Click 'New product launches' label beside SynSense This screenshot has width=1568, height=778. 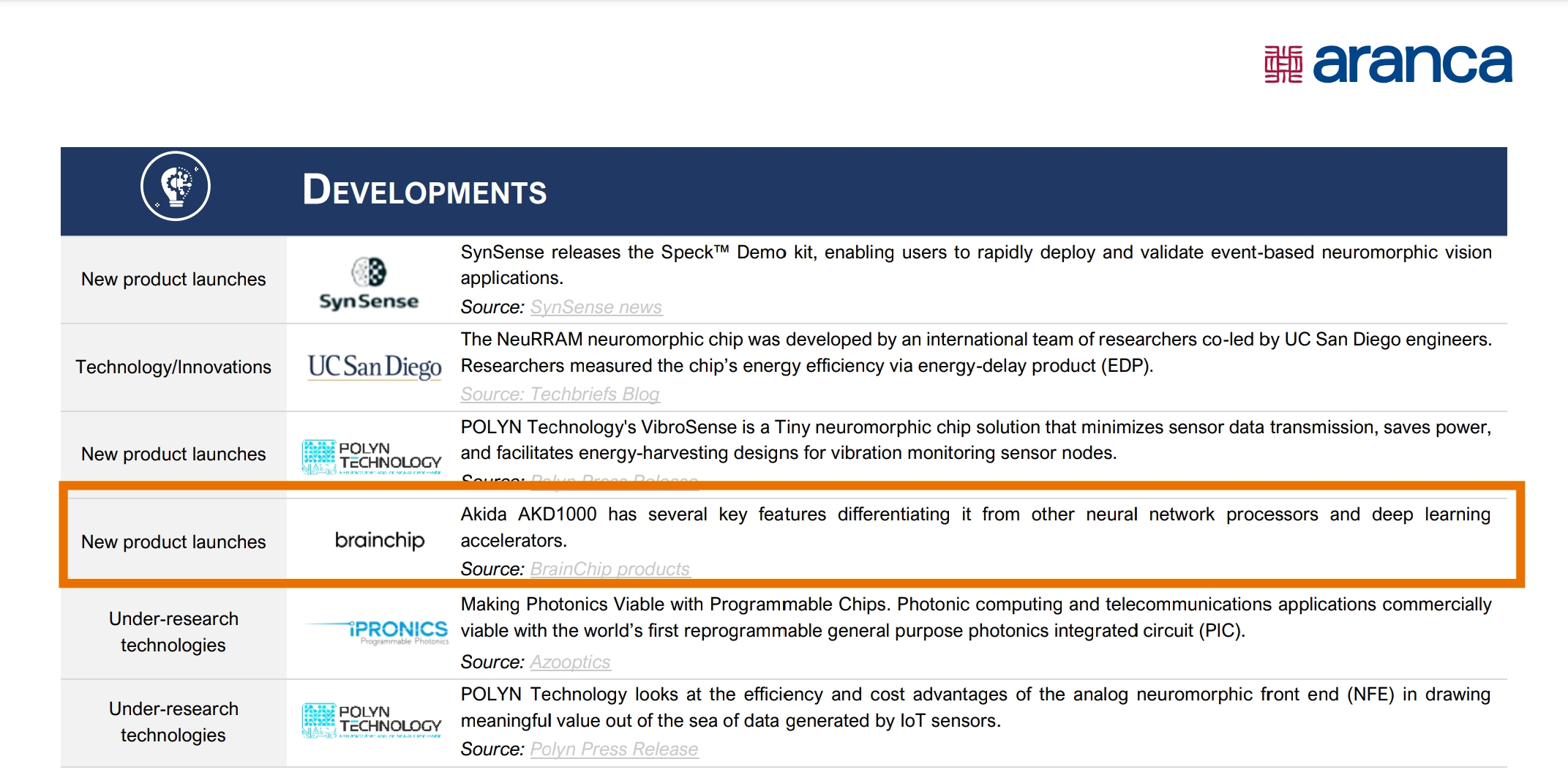(173, 280)
